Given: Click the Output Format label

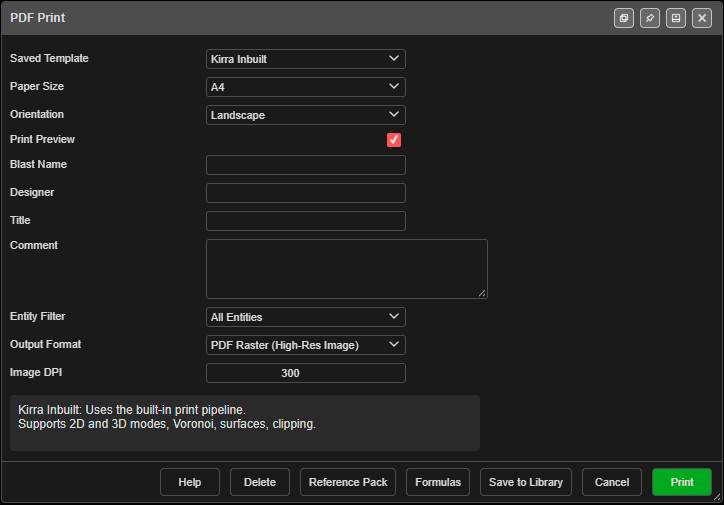Looking at the screenshot, I should 45,344.
